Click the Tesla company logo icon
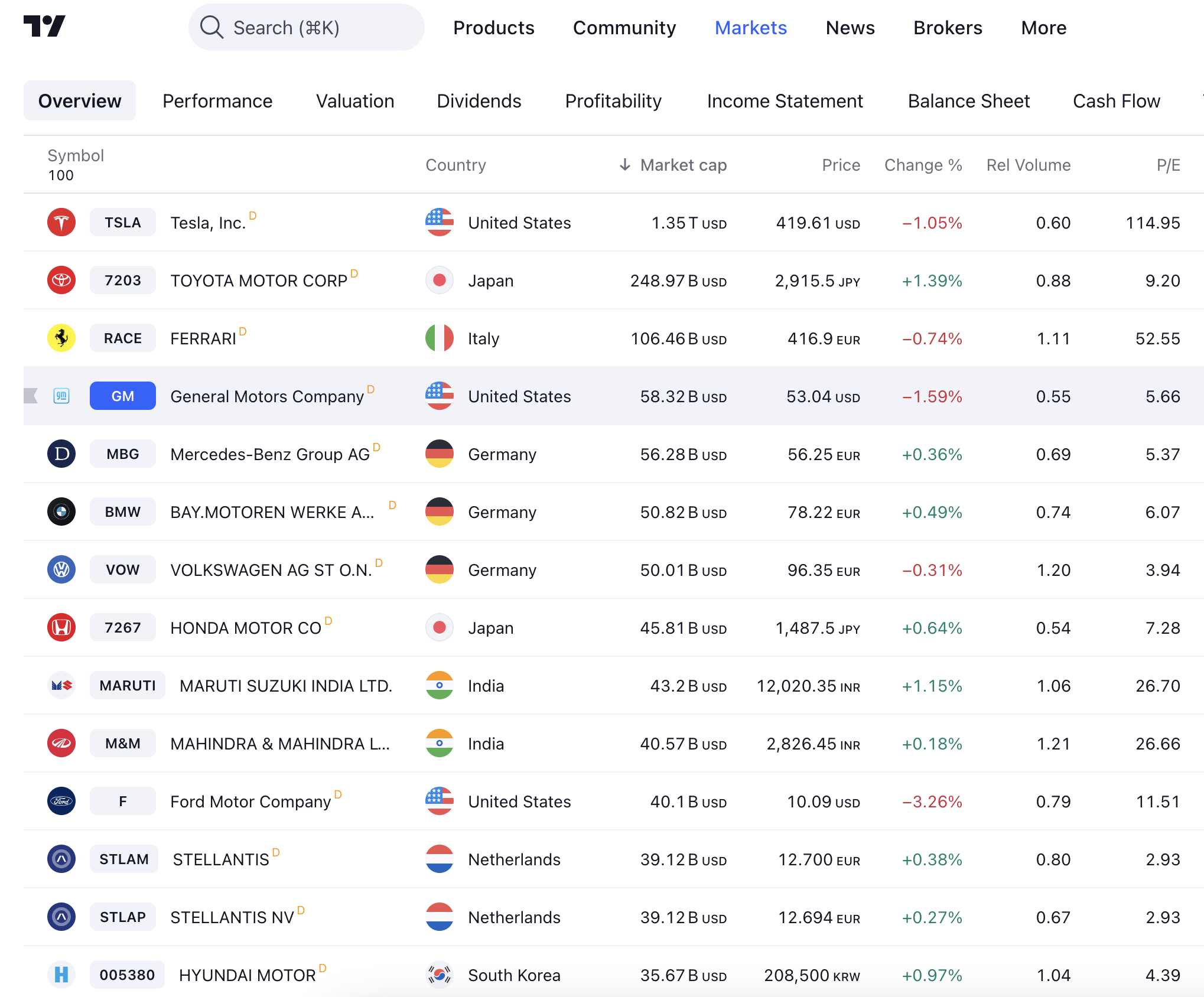 (x=61, y=223)
